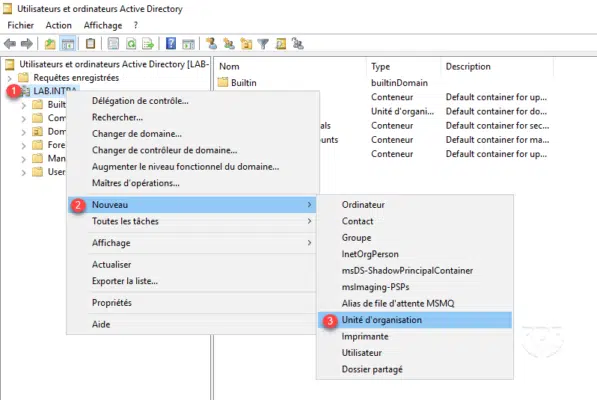Click the funnel Filter options icon
The height and width of the screenshot is (400, 597).
point(263,44)
